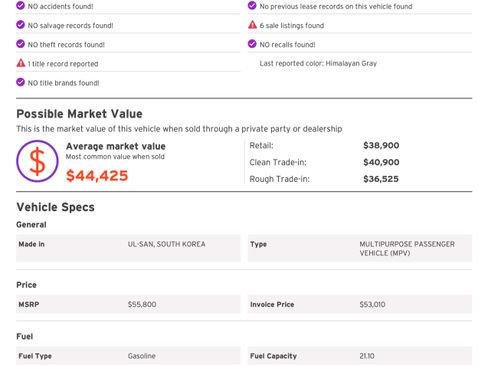Click the $36,525 rough trade-in value
Image resolution: width=488 pixels, height=366 pixels.
pos(381,179)
